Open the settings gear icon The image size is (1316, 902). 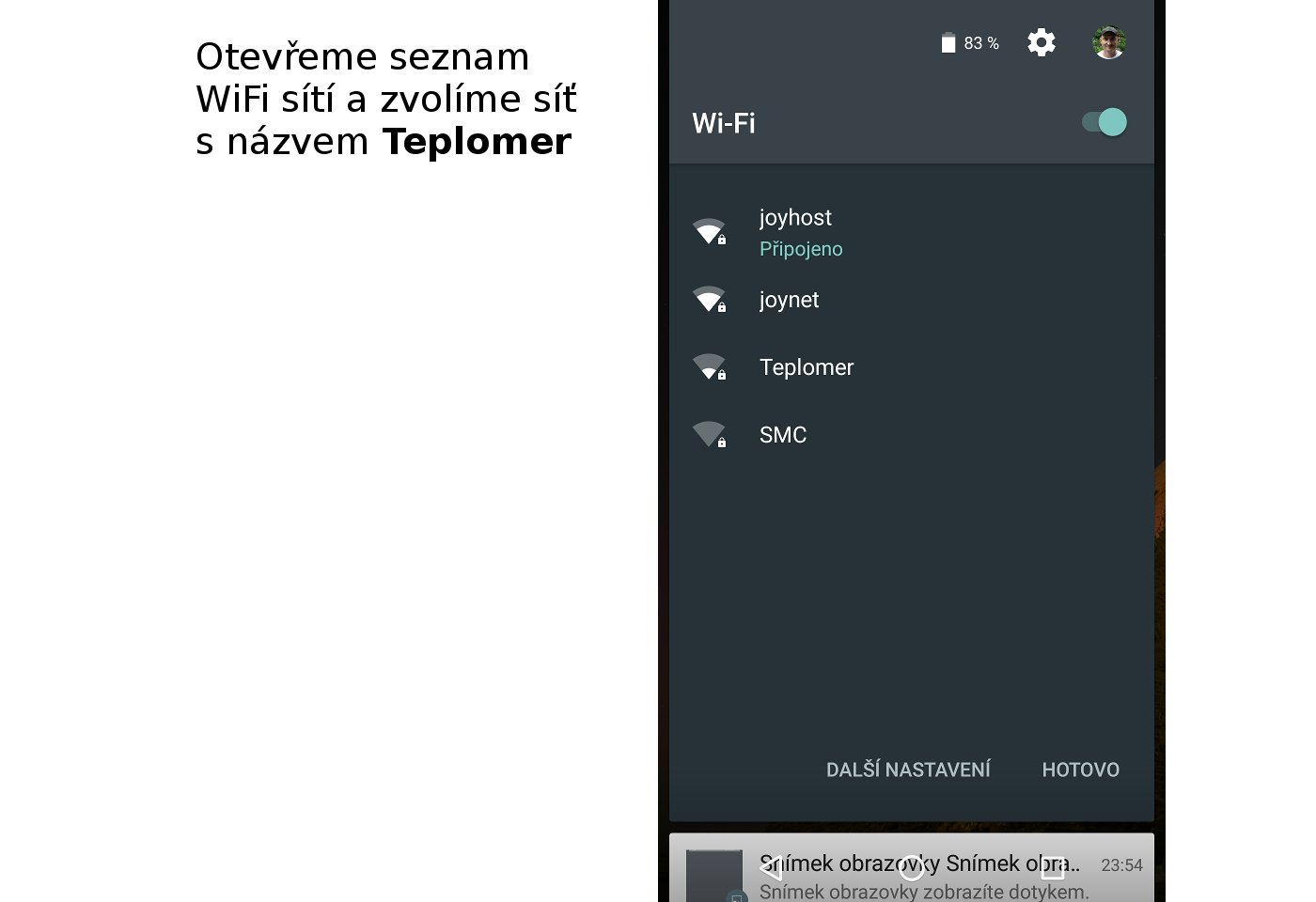click(1041, 42)
